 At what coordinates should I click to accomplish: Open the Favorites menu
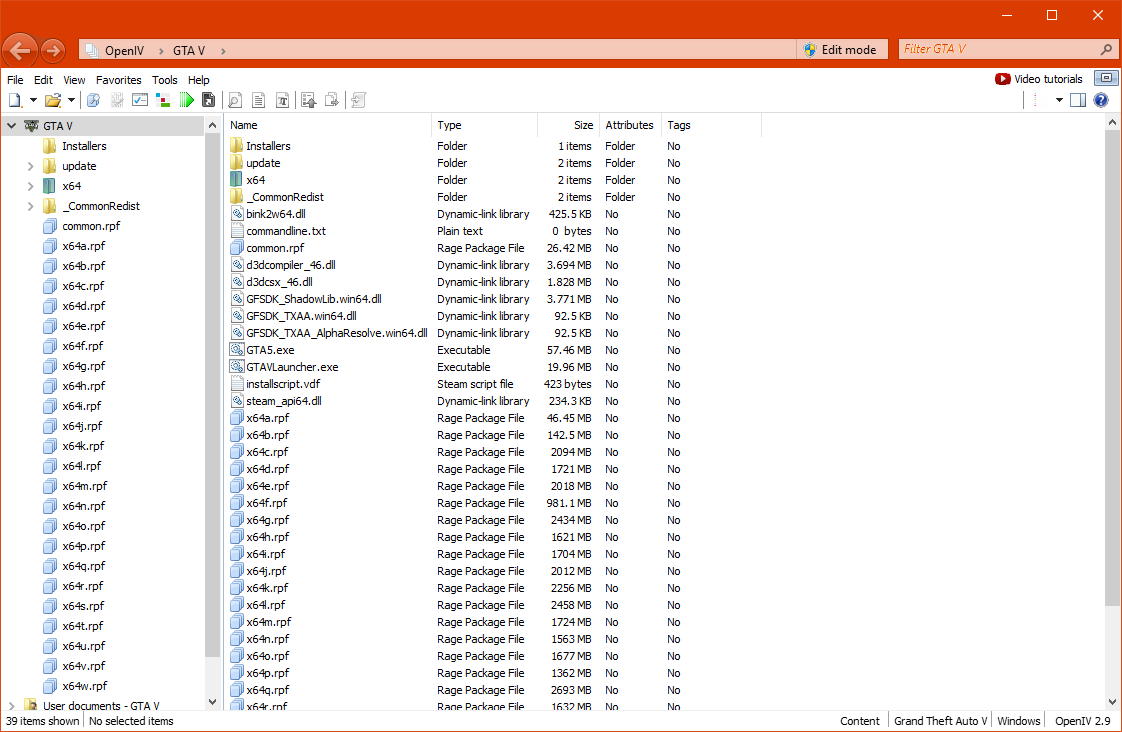(x=119, y=80)
